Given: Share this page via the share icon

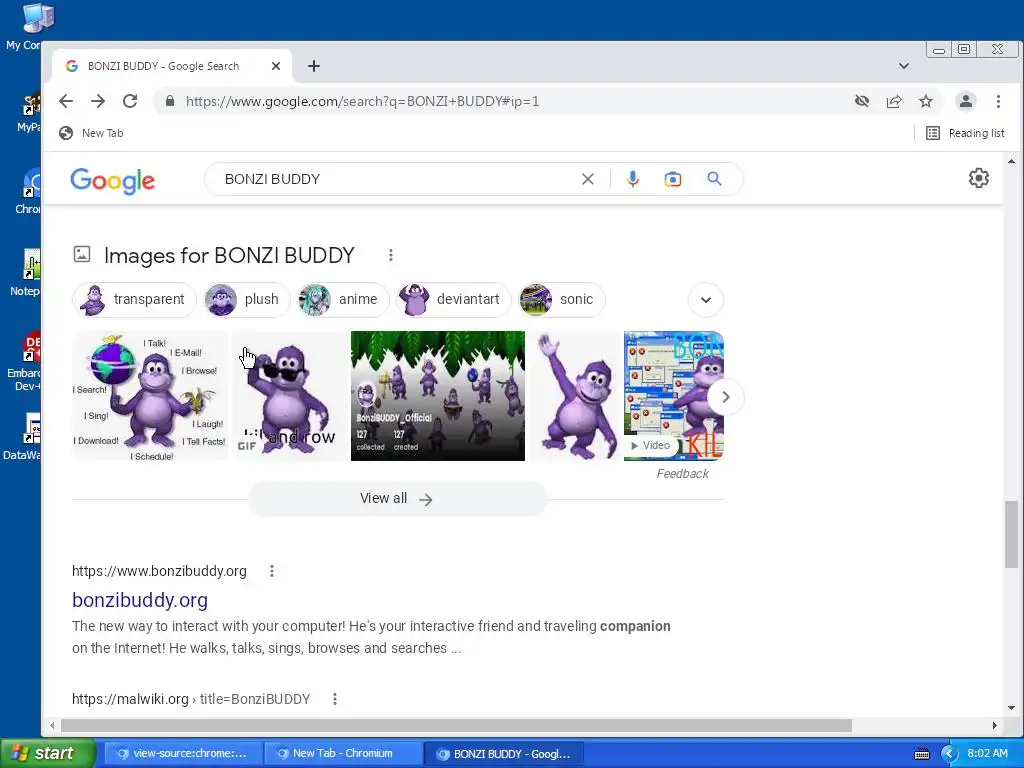Looking at the screenshot, I should click(894, 101).
